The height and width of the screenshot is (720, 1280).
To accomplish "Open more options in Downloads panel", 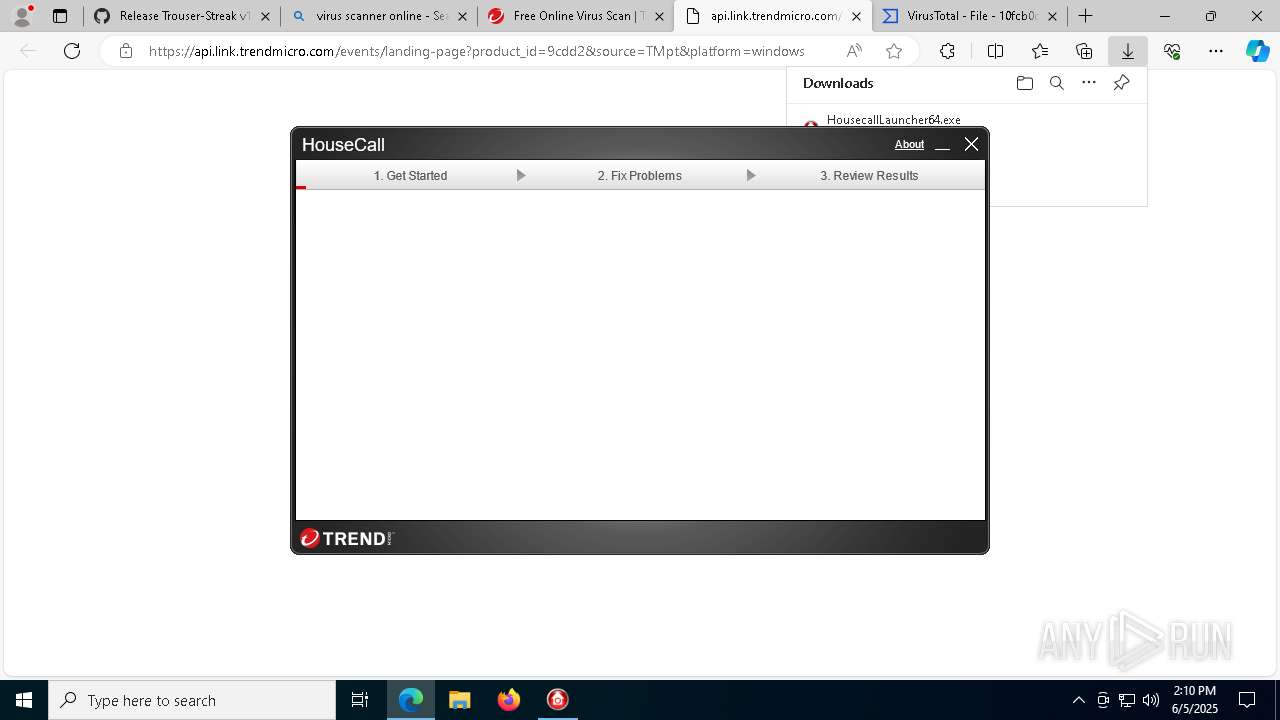I will point(1089,83).
